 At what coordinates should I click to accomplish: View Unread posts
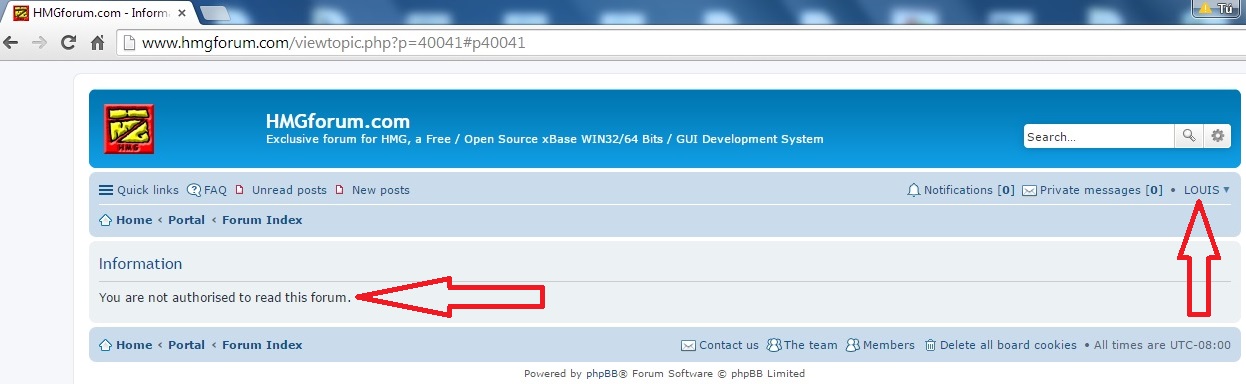click(x=281, y=190)
